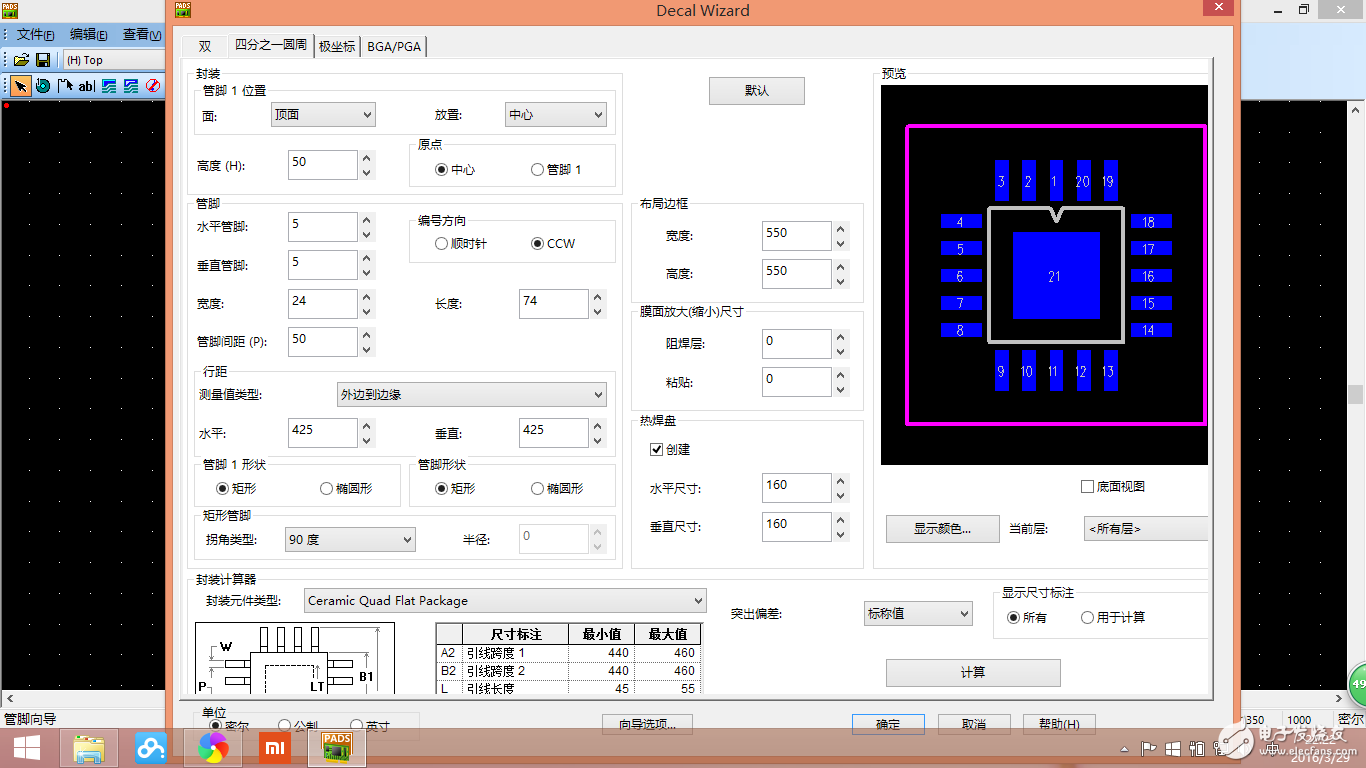
Task: Click the 确定 button
Action: coord(888,724)
